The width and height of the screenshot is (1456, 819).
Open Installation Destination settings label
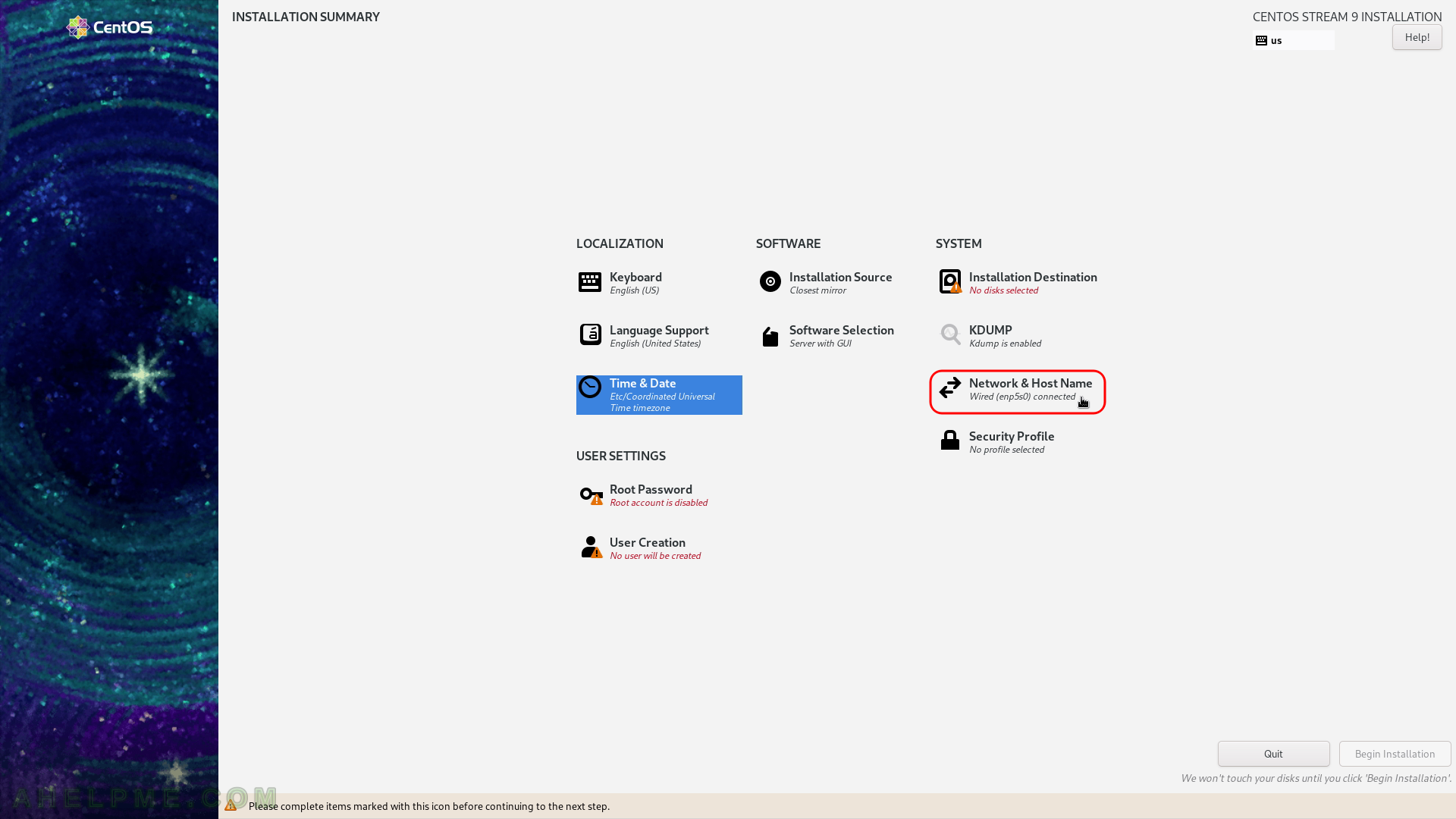coord(1033,278)
